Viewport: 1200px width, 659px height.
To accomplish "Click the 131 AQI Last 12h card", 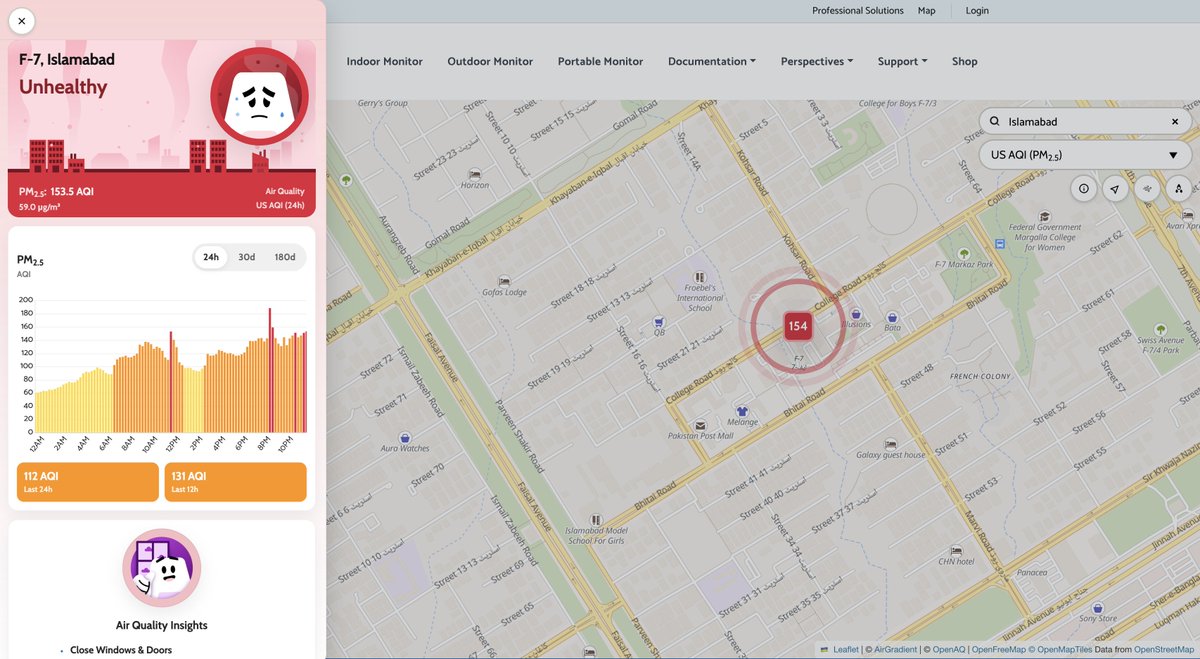I will click(x=236, y=482).
